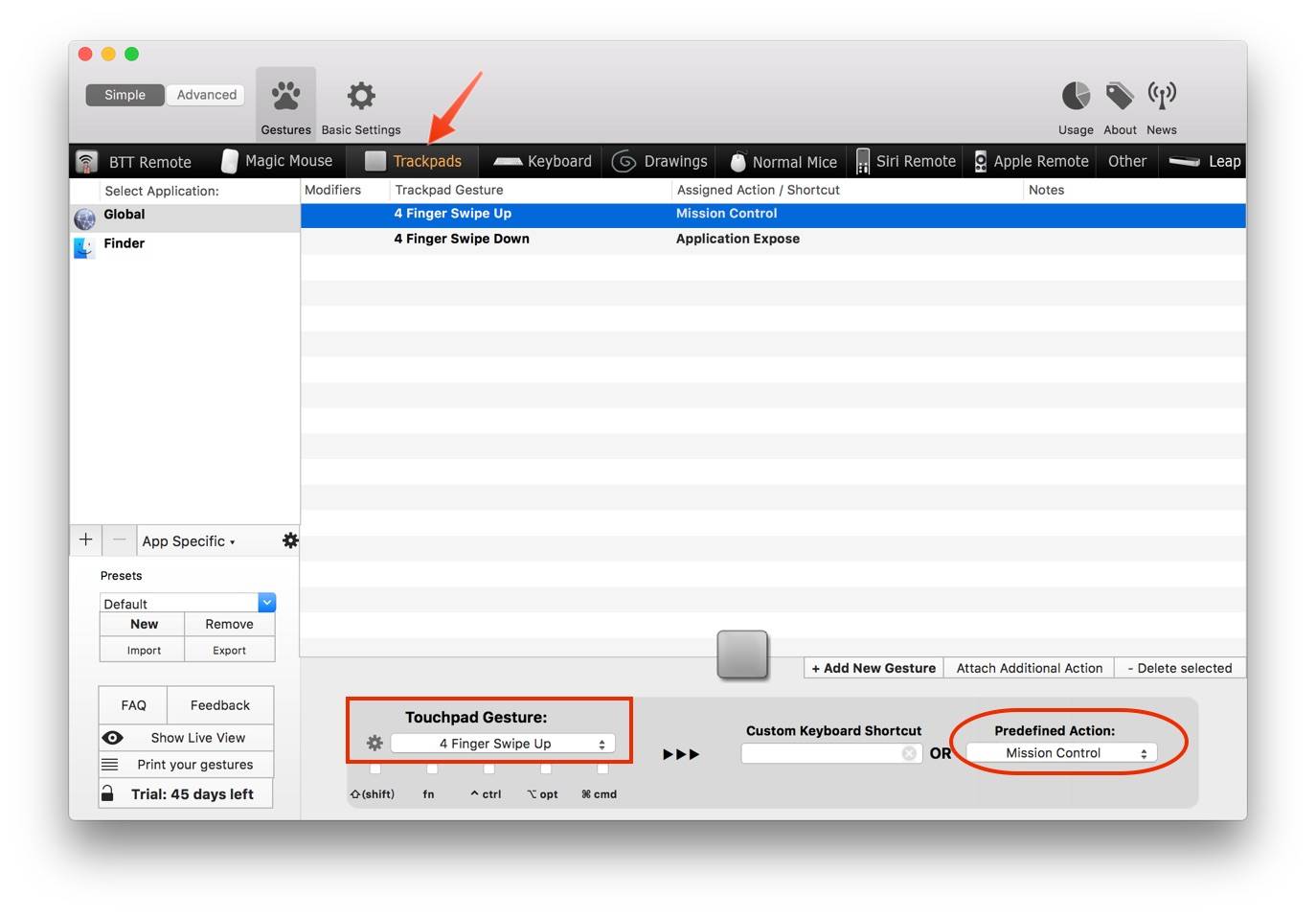Click Attach Additional Action button

pos(1030,668)
